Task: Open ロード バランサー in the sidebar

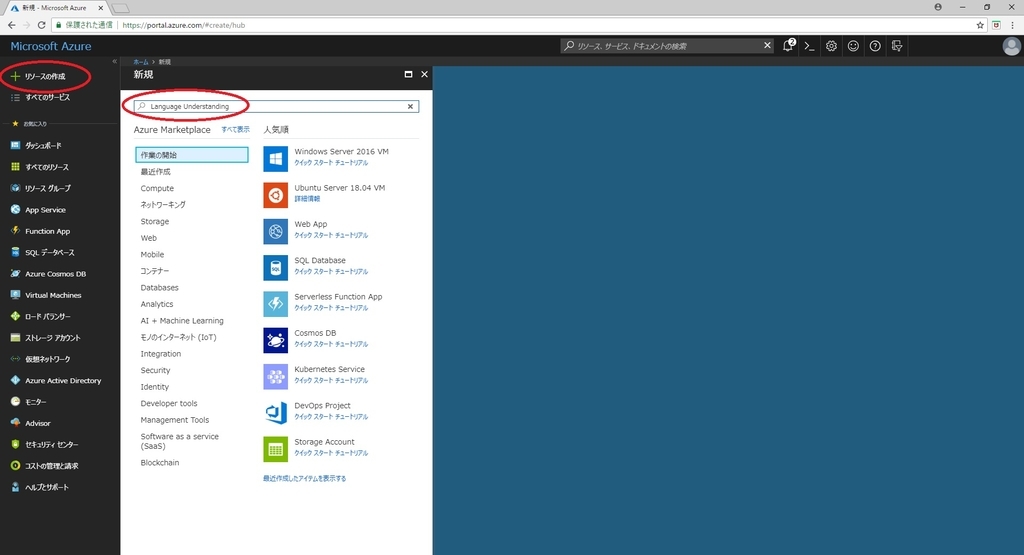Action: (x=48, y=316)
